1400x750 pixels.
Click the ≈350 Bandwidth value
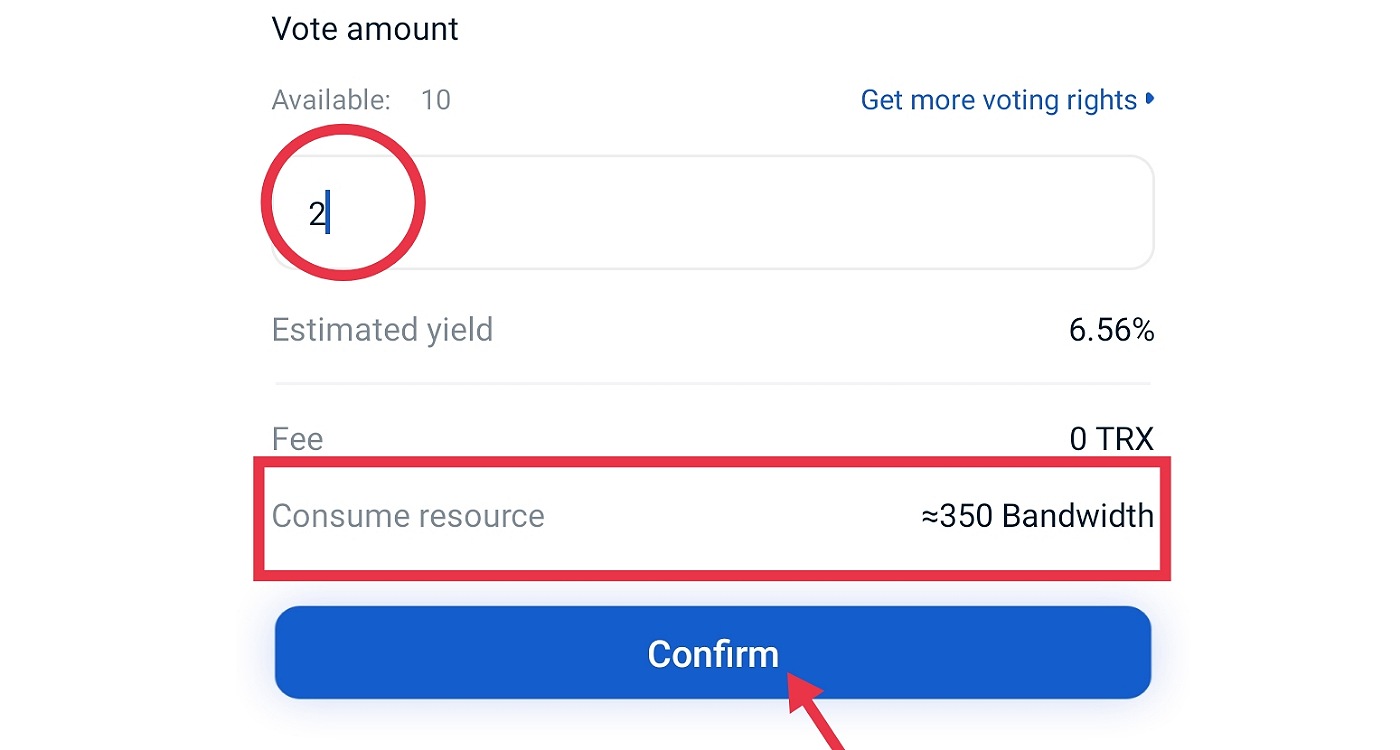(1038, 516)
